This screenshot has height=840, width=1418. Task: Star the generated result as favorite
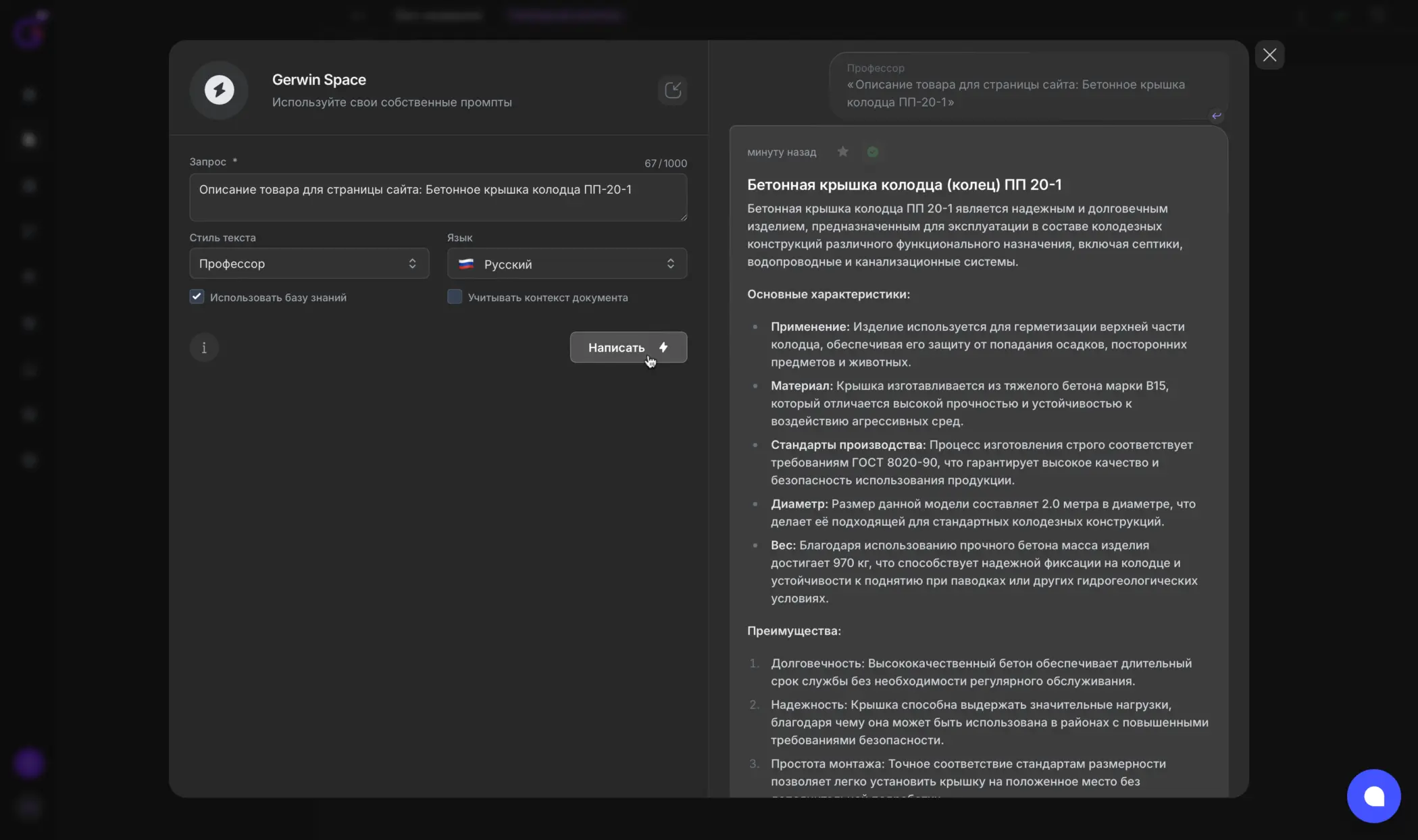pos(842,152)
